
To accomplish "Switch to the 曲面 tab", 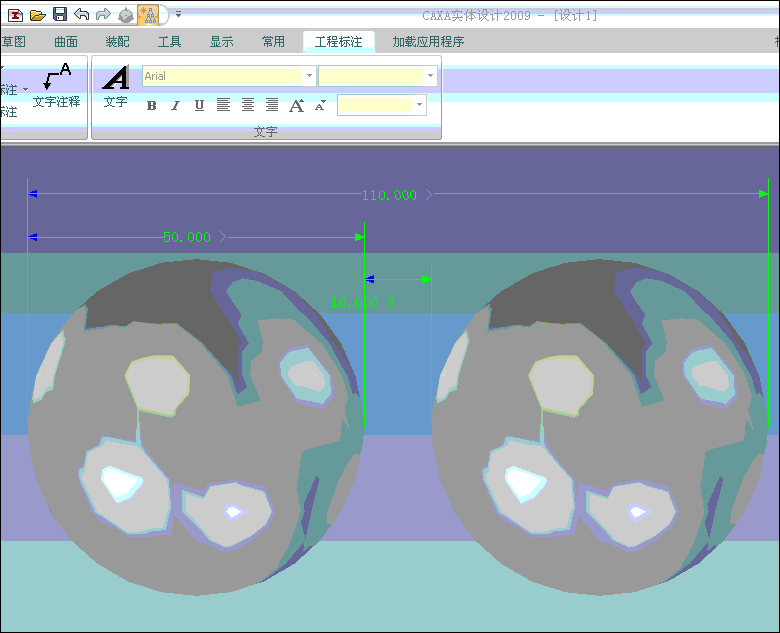I will (66, 42).
